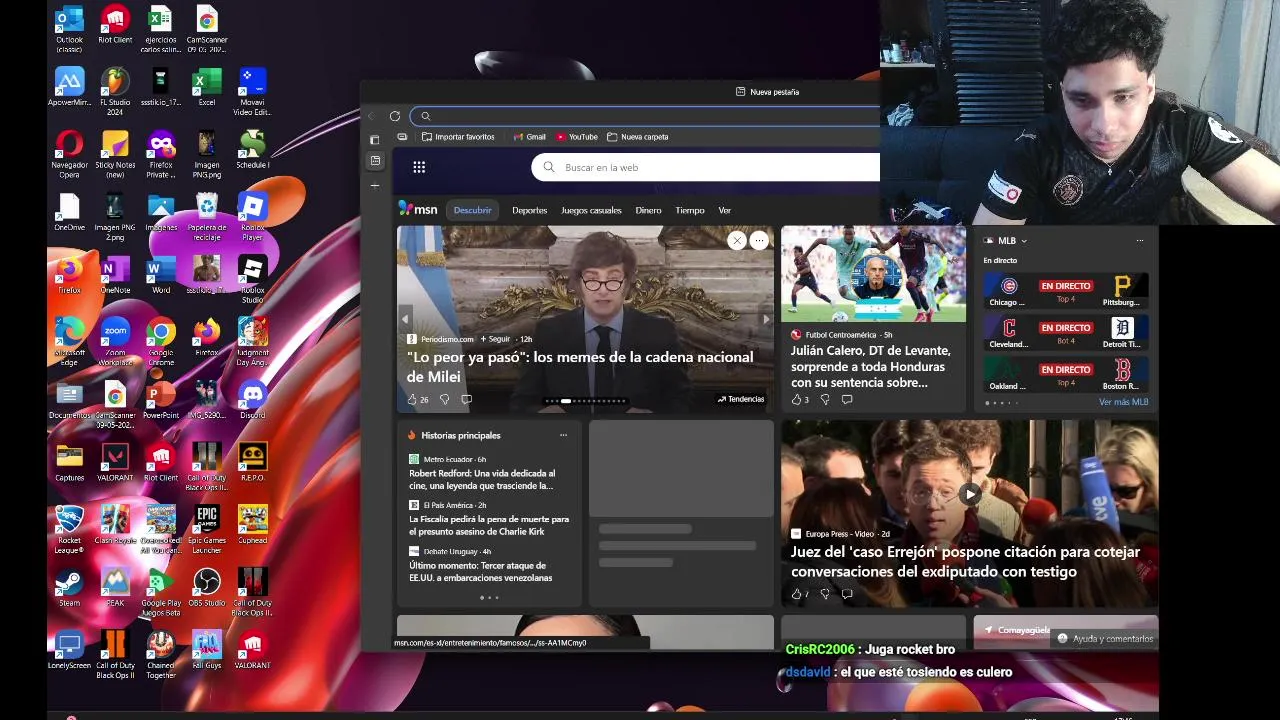The height and width of the screenshot is (720, 1280).
Task: Launch Discord from the desktop
Action: point(252,400)
